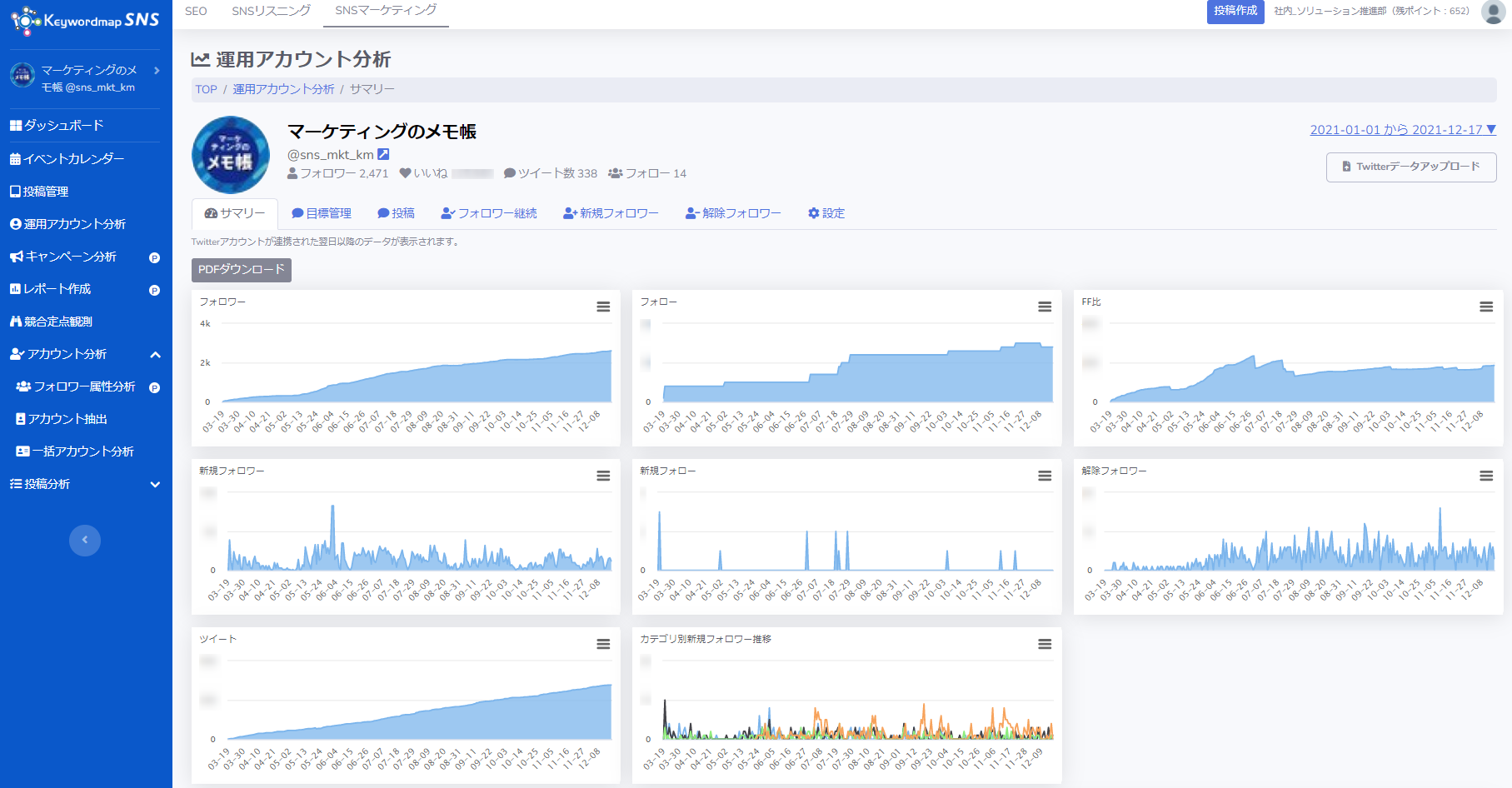The image size is (1512, 788).
Task: Collapse the sidebar with the round arrow button
Action: [85, 540]
